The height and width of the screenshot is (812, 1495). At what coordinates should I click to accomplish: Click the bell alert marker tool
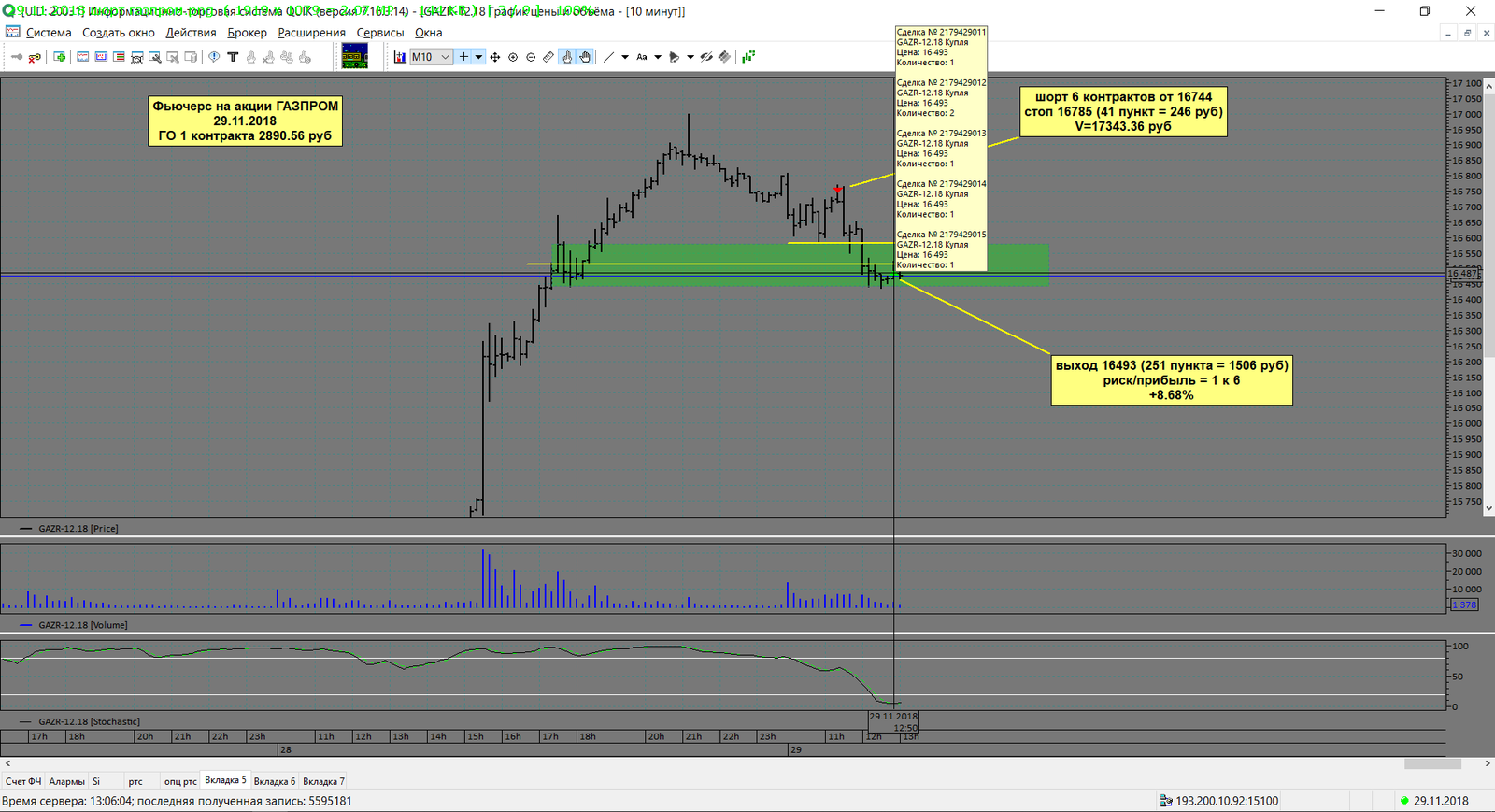tap(675, 57)
